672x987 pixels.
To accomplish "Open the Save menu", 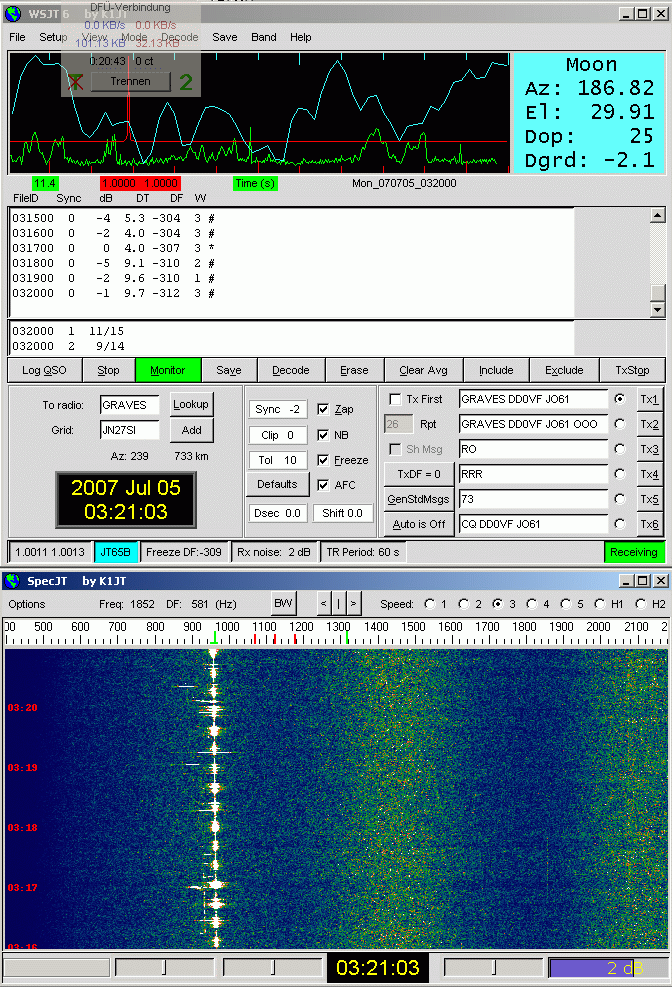I will coord(225,37).
